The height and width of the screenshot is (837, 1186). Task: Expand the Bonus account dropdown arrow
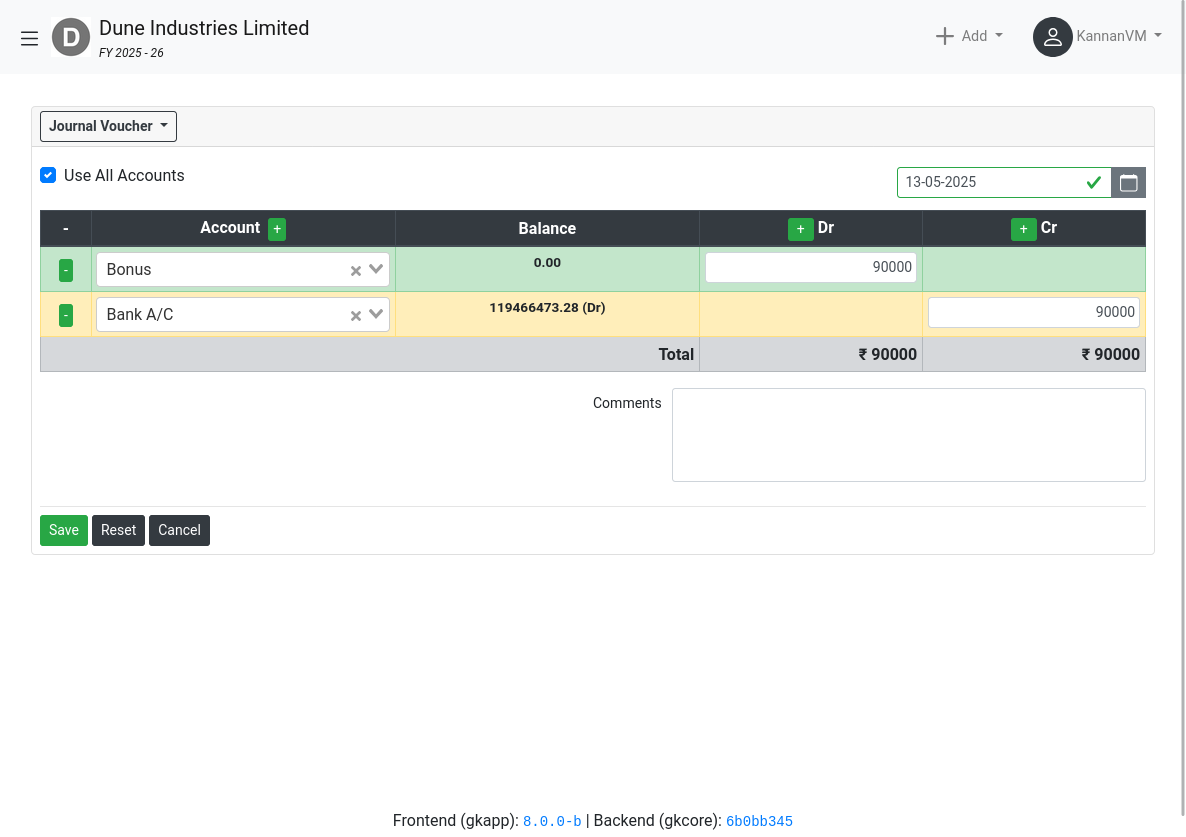tap(376, 269)
